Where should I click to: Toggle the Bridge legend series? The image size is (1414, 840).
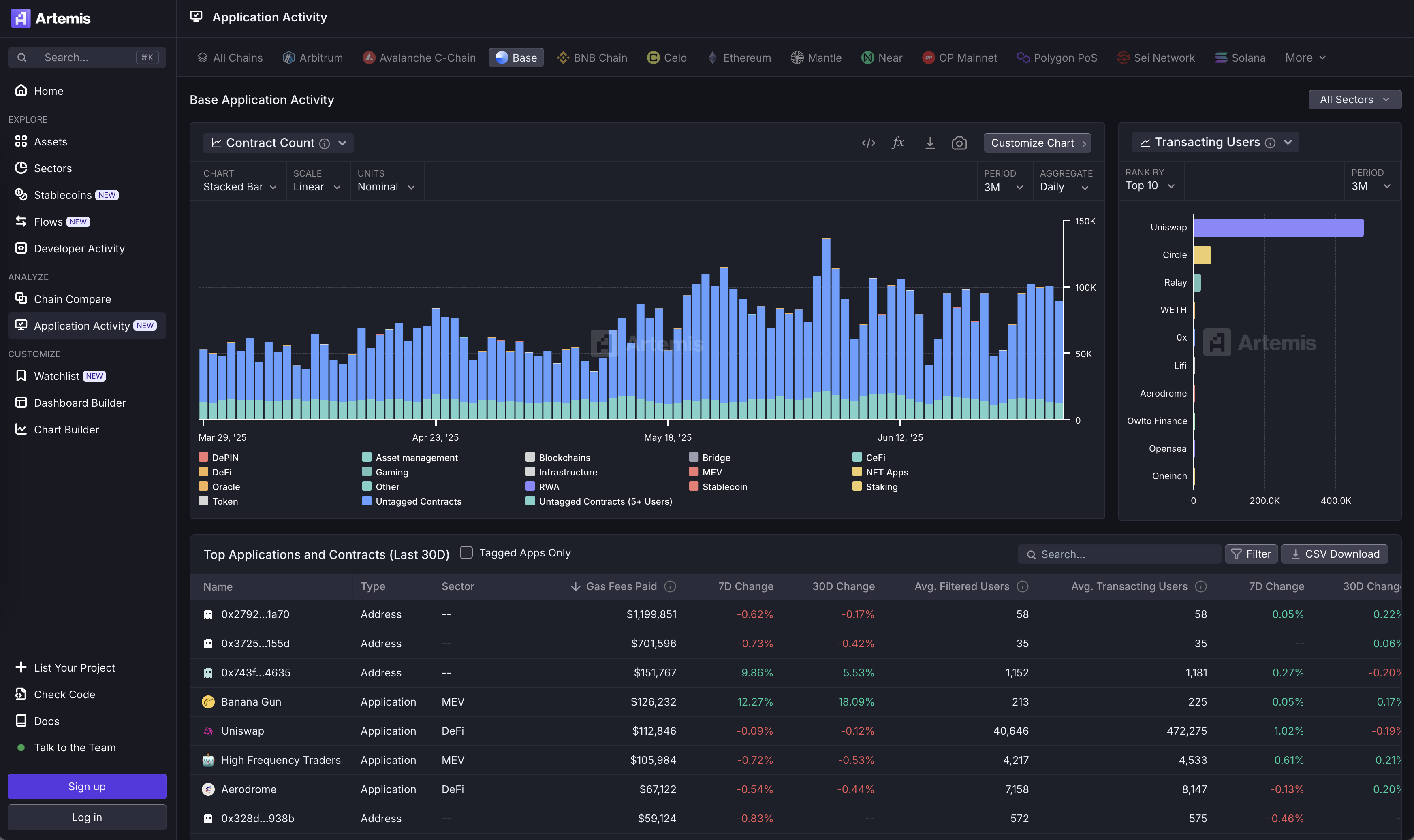(709, 457)
